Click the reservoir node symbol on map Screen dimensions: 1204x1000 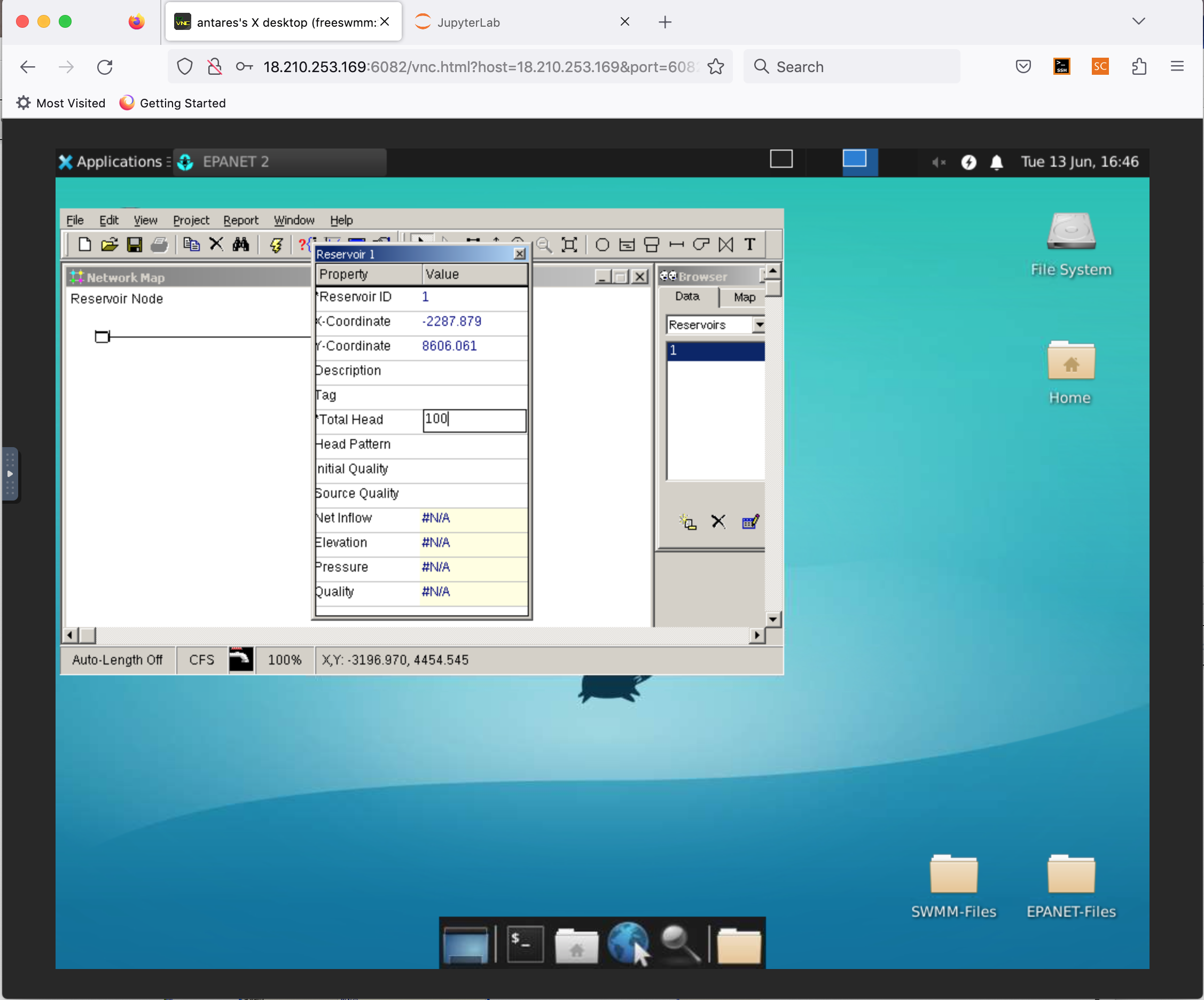[102, 337]
